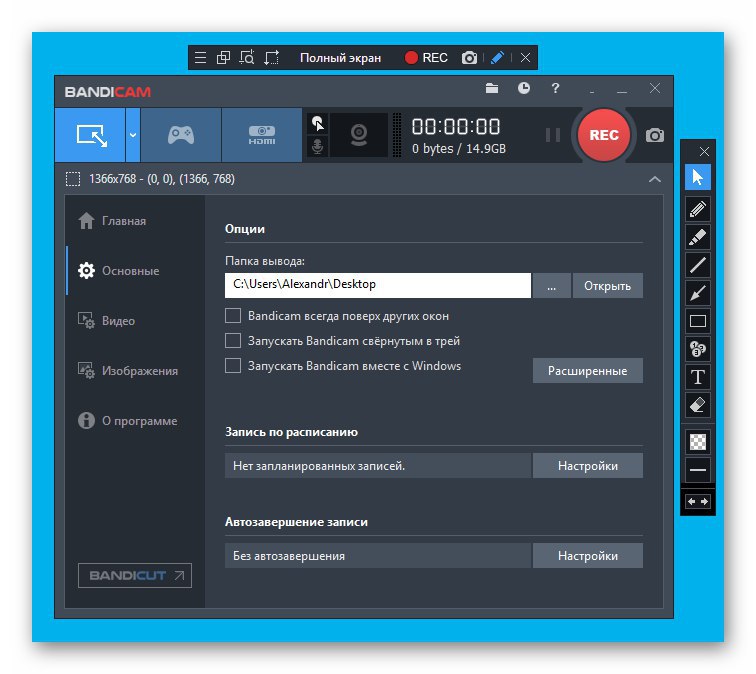Image resolution: width=756 pixels, height=674 pixels.
Task: Enable Запускать Bandicam вместе с Windows checkbox
Action: click(x=233, y=365)
